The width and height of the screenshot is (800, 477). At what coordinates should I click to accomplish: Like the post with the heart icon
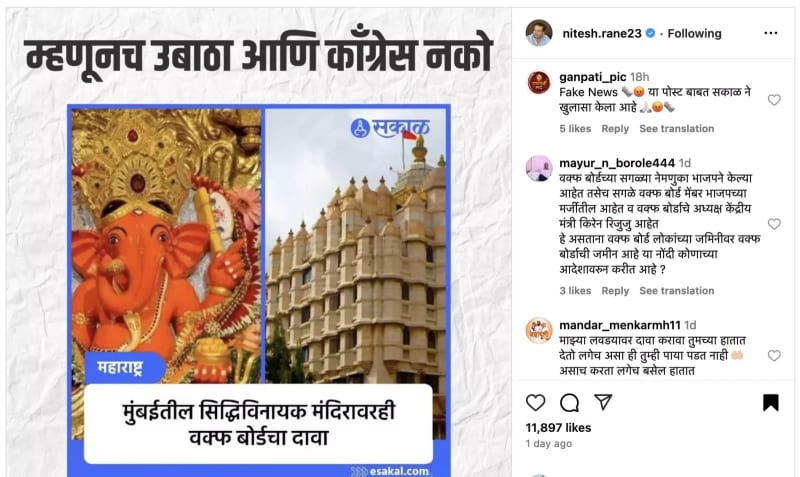tap(535, 403)
